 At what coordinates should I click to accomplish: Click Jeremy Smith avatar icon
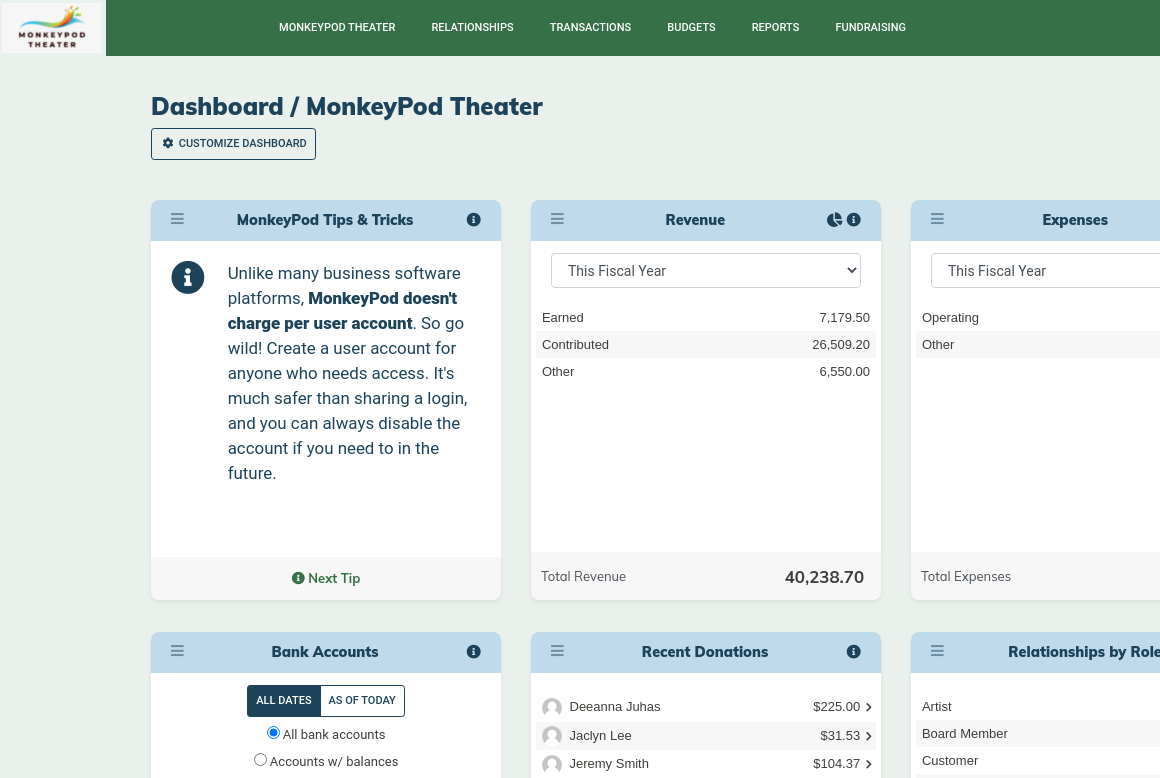pyautogui.click(x=552, y=764)
